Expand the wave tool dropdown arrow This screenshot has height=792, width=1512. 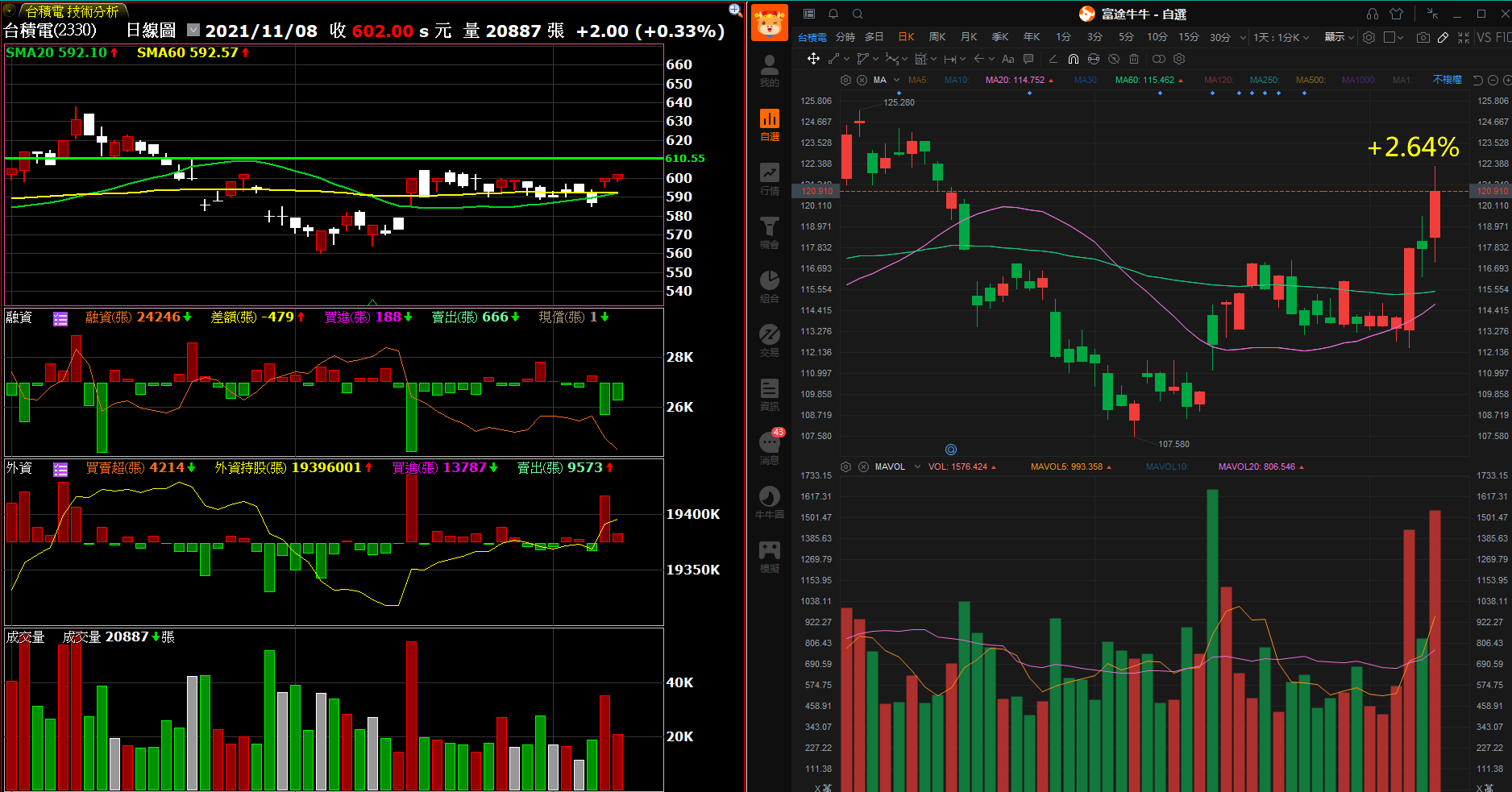coord(904,59)
